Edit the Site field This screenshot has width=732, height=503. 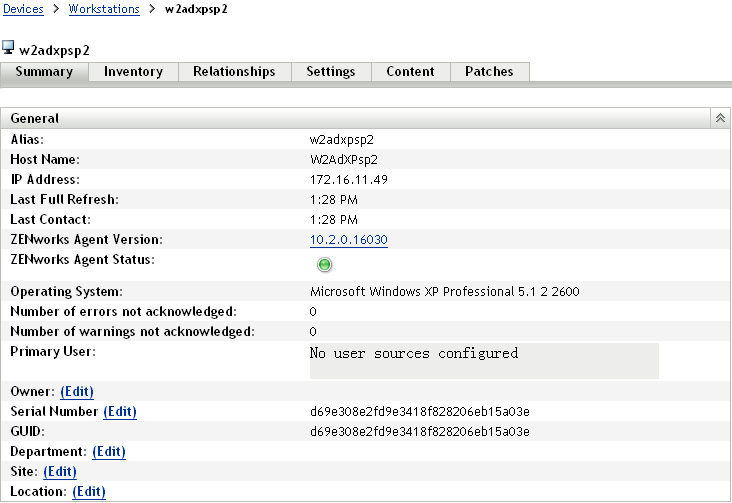(x=60, y=472)
